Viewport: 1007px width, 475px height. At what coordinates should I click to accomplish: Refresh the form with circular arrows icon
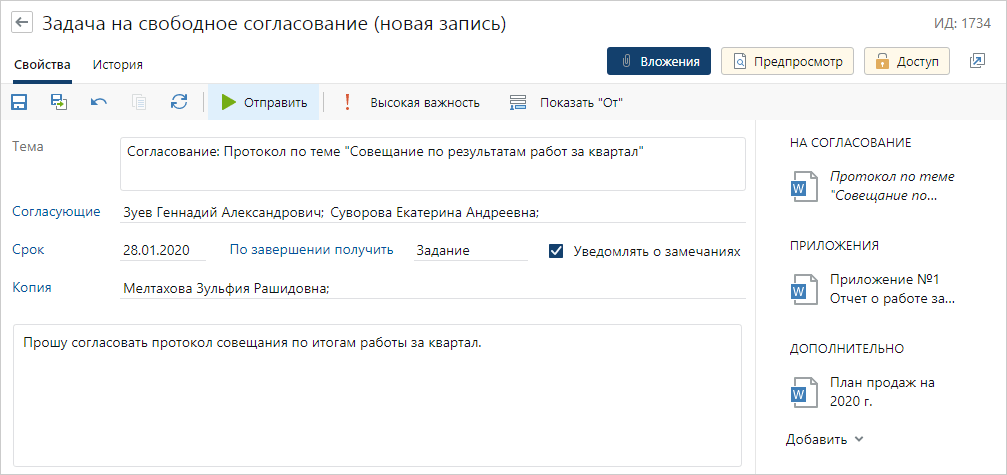(179, 102)
